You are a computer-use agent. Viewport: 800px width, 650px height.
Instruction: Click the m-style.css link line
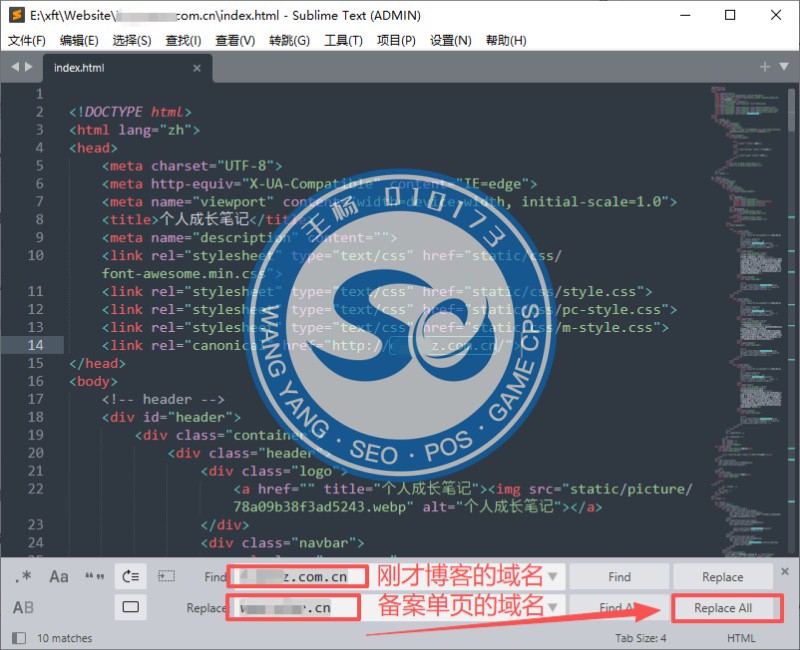click(x=385, y=327)
